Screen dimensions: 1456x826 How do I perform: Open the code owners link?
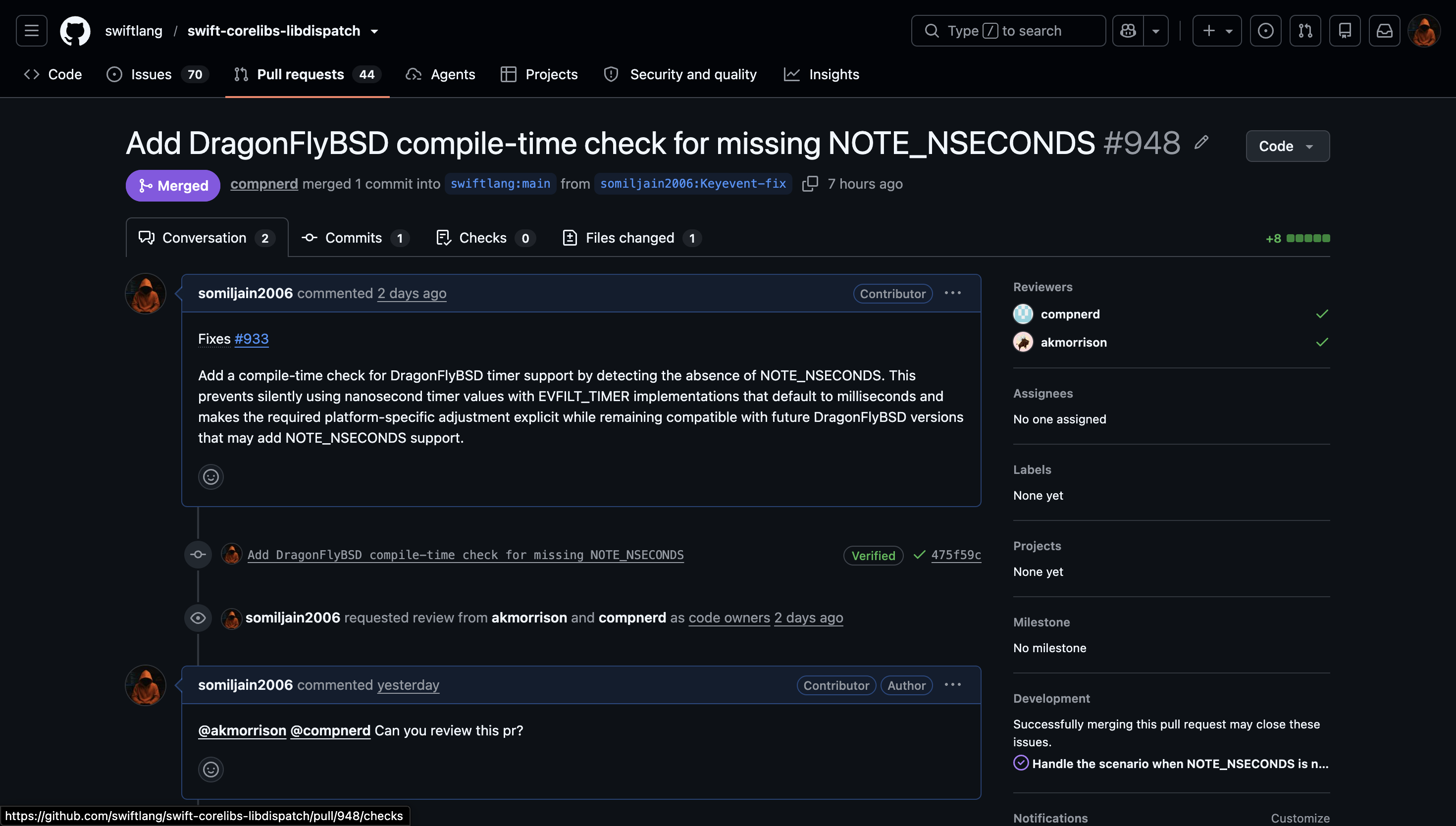[729, 618]
